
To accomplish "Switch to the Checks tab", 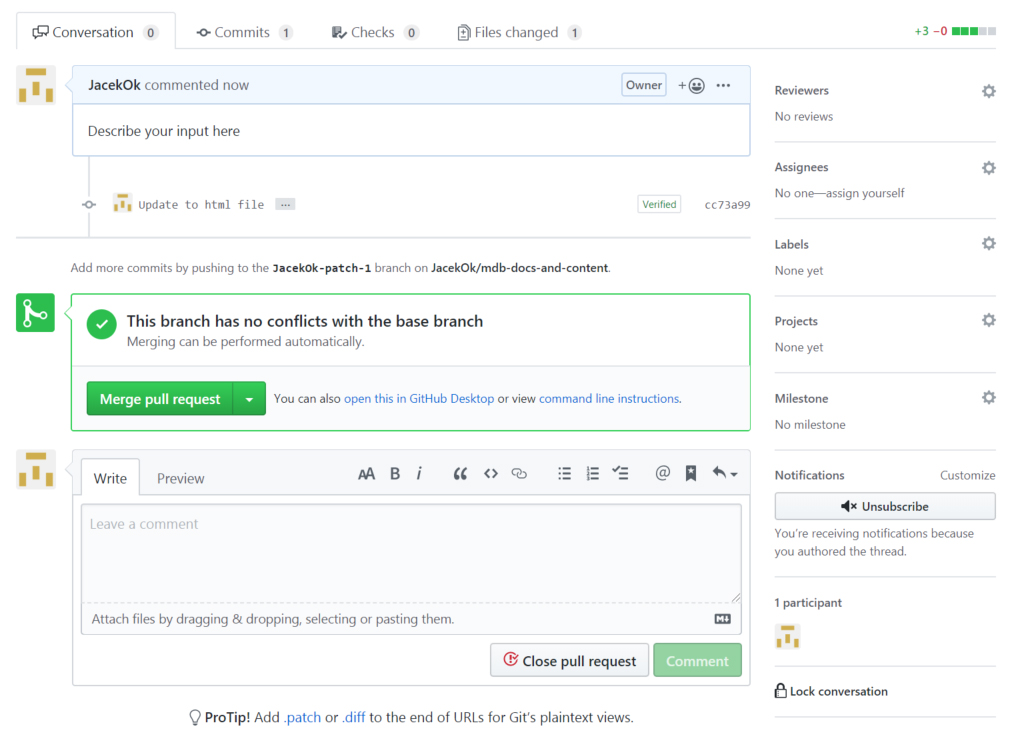I will [x=375, y=32].
